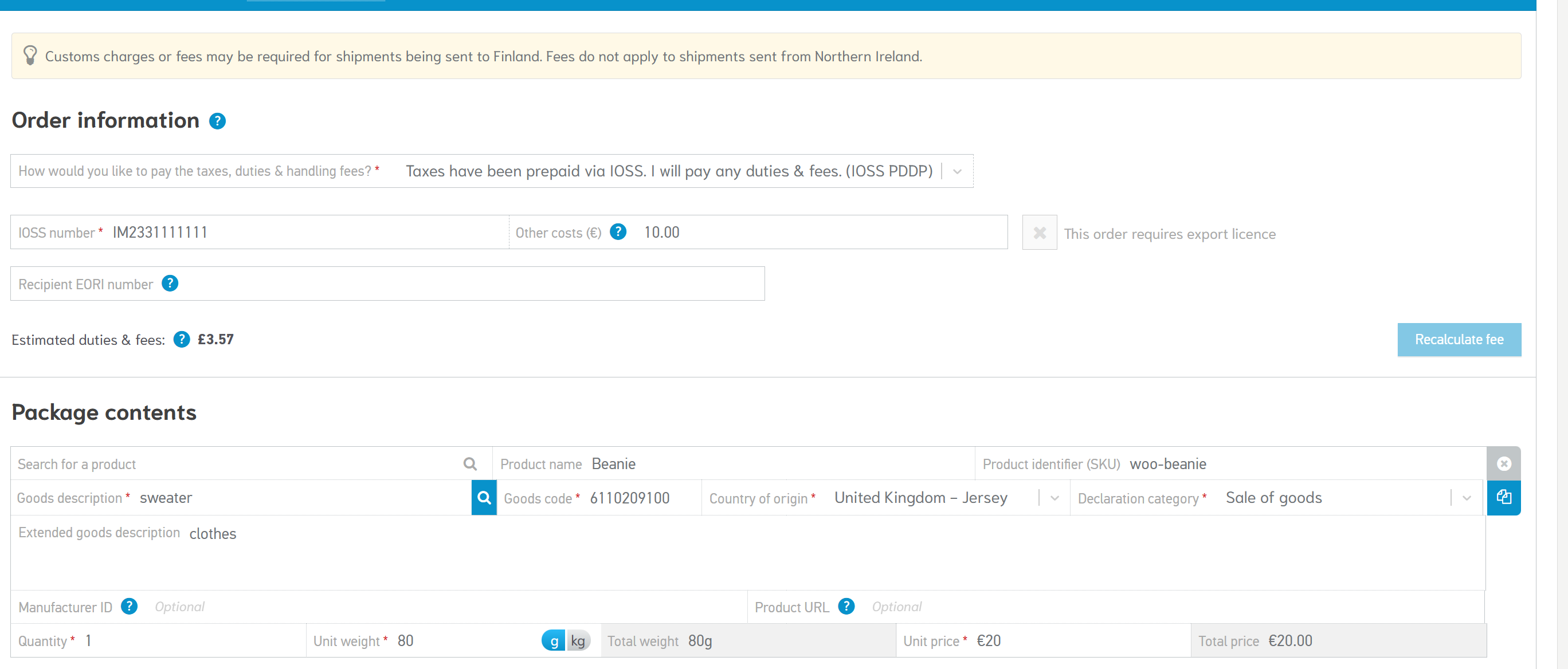Click the Package contents heading
1568x669 pixels.
point(104,412)
